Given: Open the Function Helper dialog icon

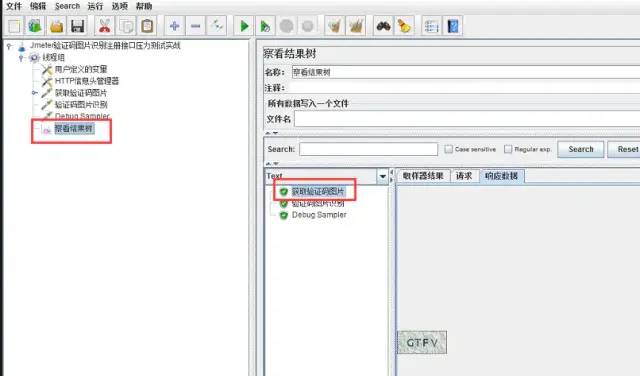Looking at the screenshot, I should coord(431,26).
